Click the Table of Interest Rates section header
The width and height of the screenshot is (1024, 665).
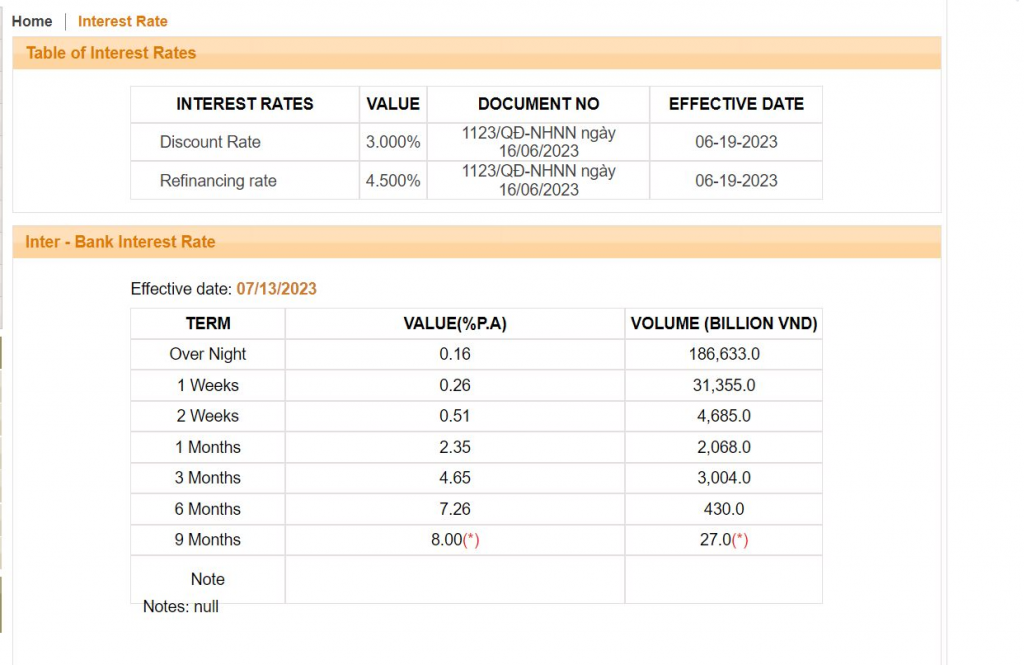(111, 53)
